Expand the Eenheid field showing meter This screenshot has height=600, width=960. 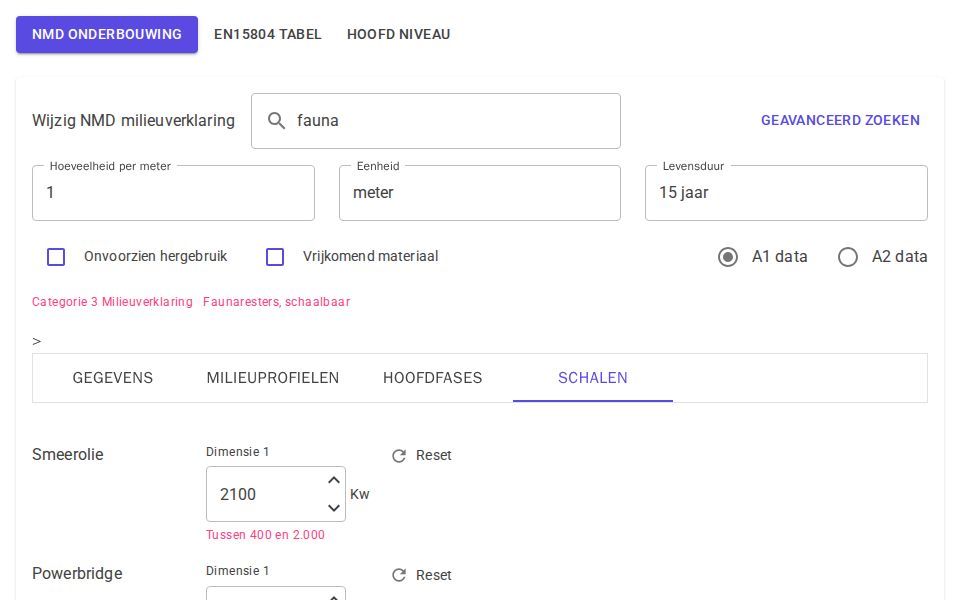(480, 193)
